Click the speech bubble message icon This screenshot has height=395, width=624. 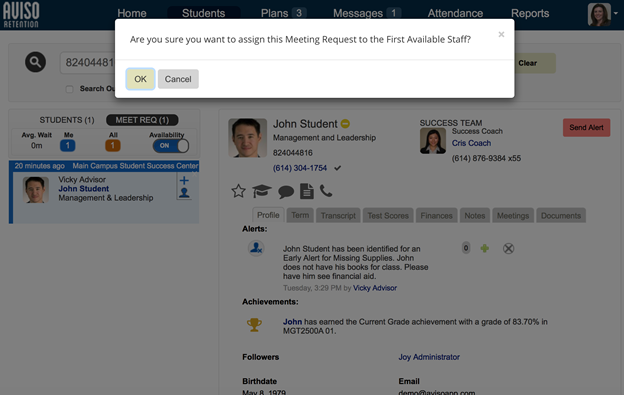(x=286, y=192)
